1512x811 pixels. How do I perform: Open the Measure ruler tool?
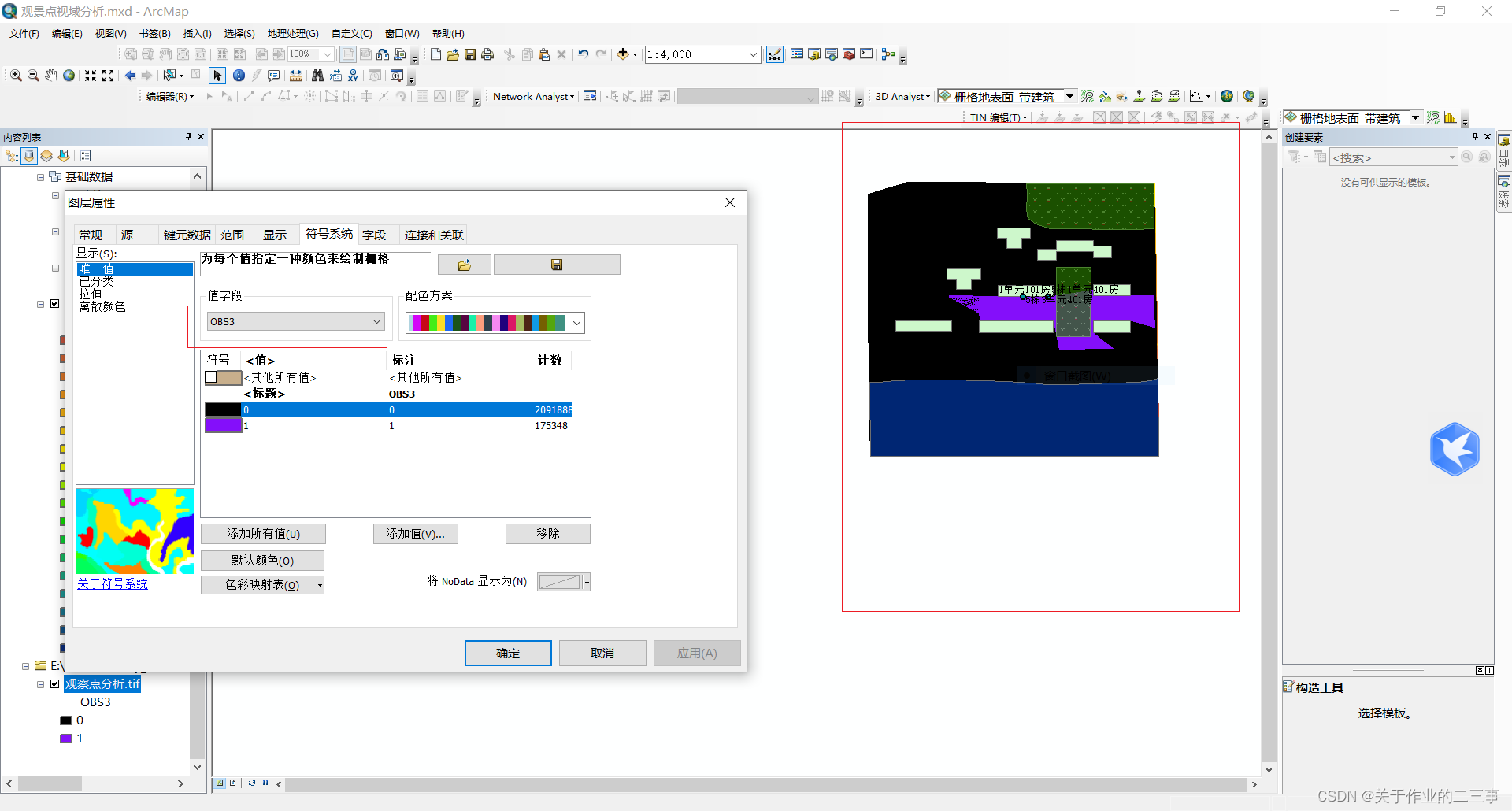point(296,76)
